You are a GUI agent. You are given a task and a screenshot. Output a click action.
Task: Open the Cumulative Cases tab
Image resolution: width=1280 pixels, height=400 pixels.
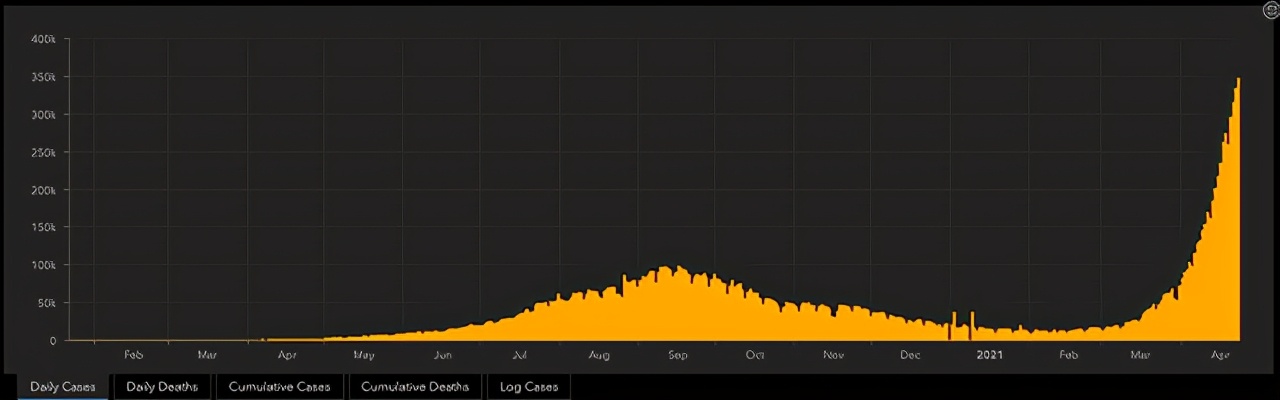coord(280,387)
